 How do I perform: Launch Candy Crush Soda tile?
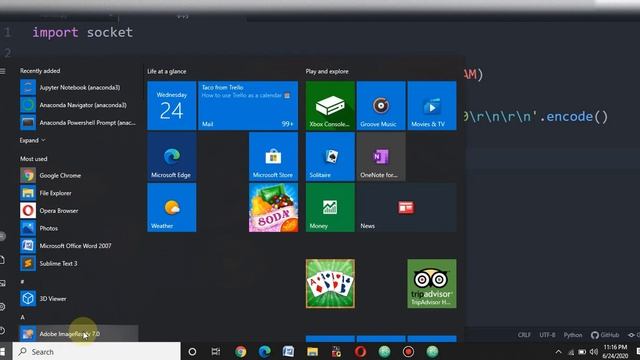click(x=273, y=207)
